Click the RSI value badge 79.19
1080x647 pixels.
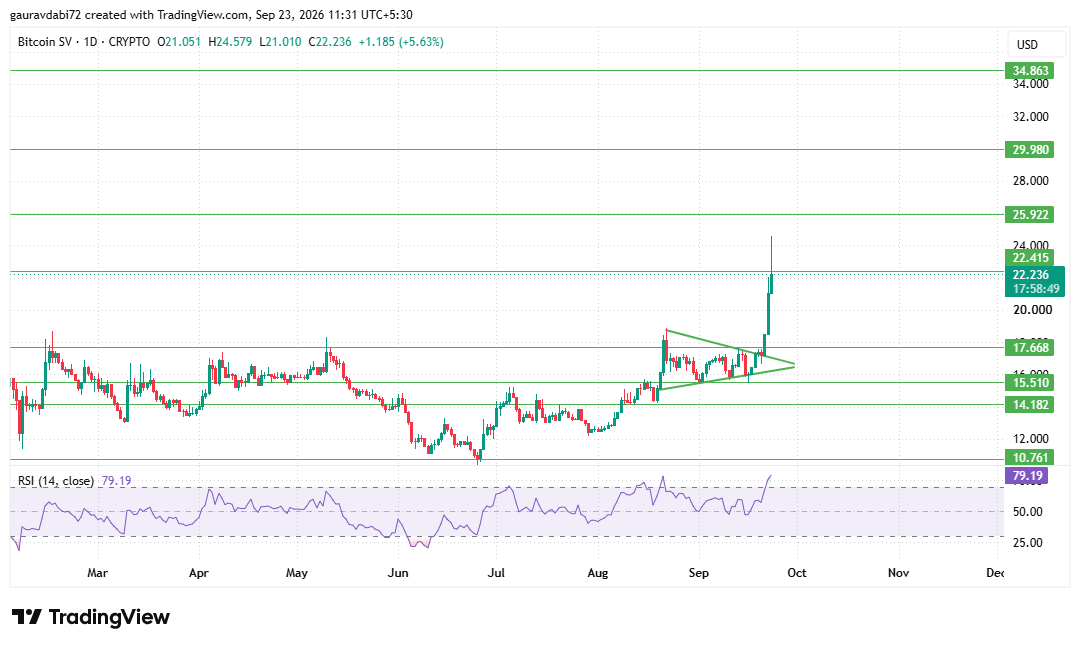click(x=1027, y=475)
